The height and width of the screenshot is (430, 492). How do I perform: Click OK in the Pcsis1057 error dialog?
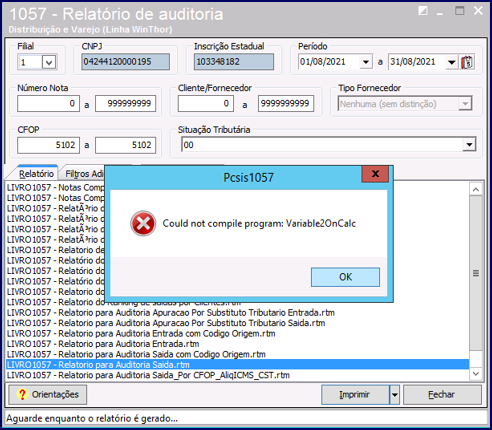point(345,277)
